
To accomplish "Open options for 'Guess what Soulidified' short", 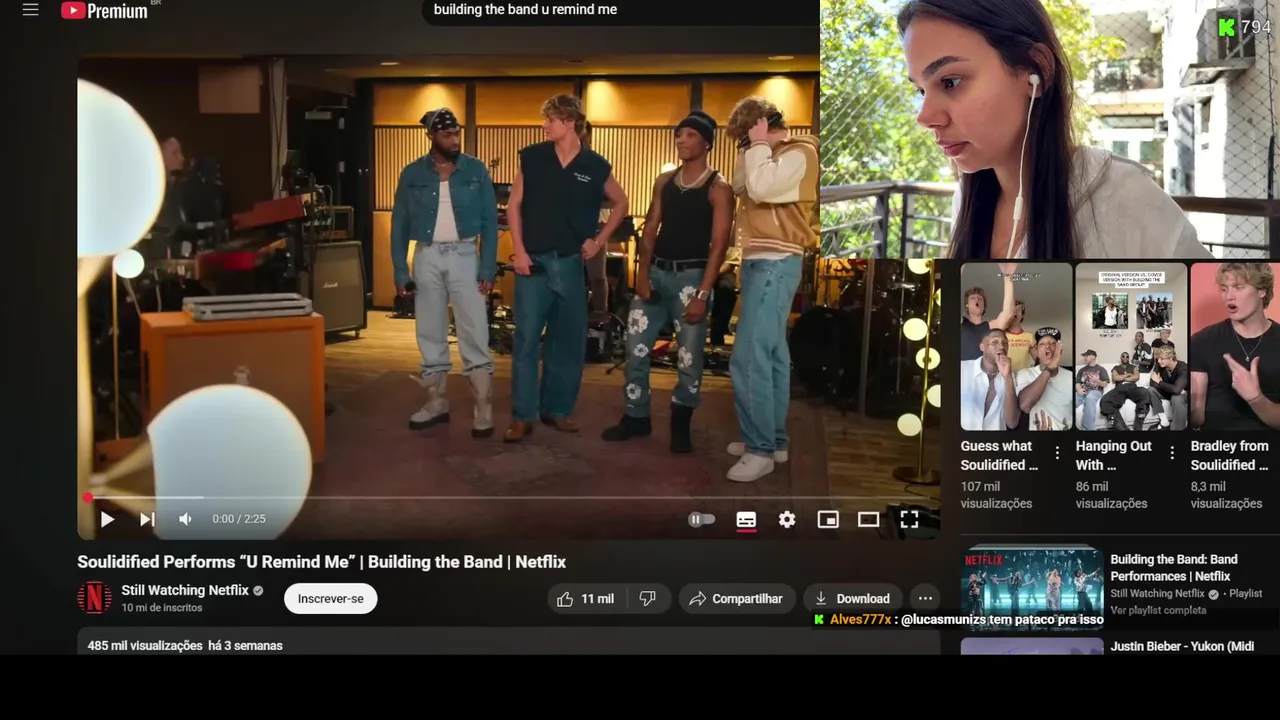I will (1057, 453).
